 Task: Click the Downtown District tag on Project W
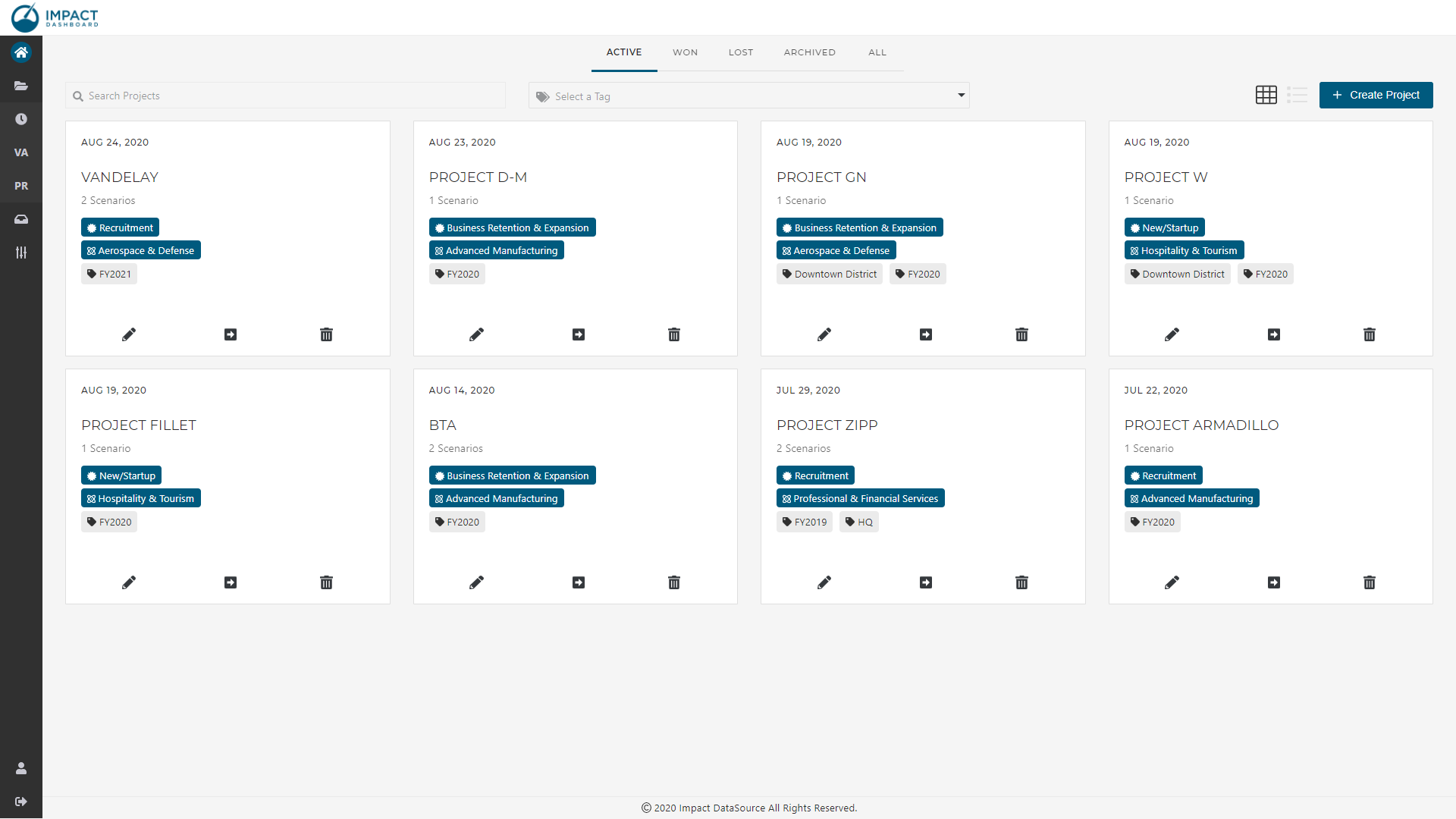click(1177, 274)
